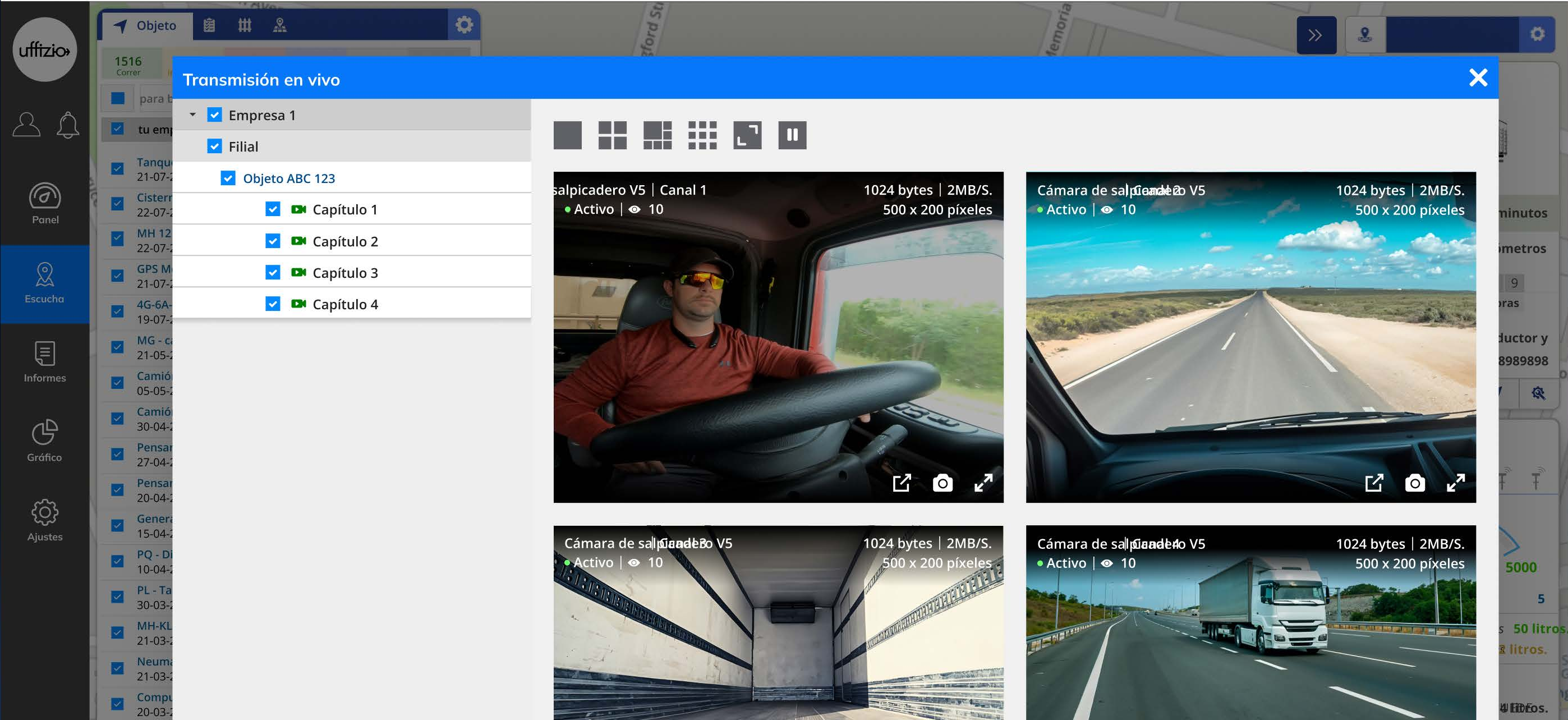The width and height of the screenshot is (1568, 720).
Task: Toggle the Capítulo 4 camera checkbox
Action: (273, 304)
